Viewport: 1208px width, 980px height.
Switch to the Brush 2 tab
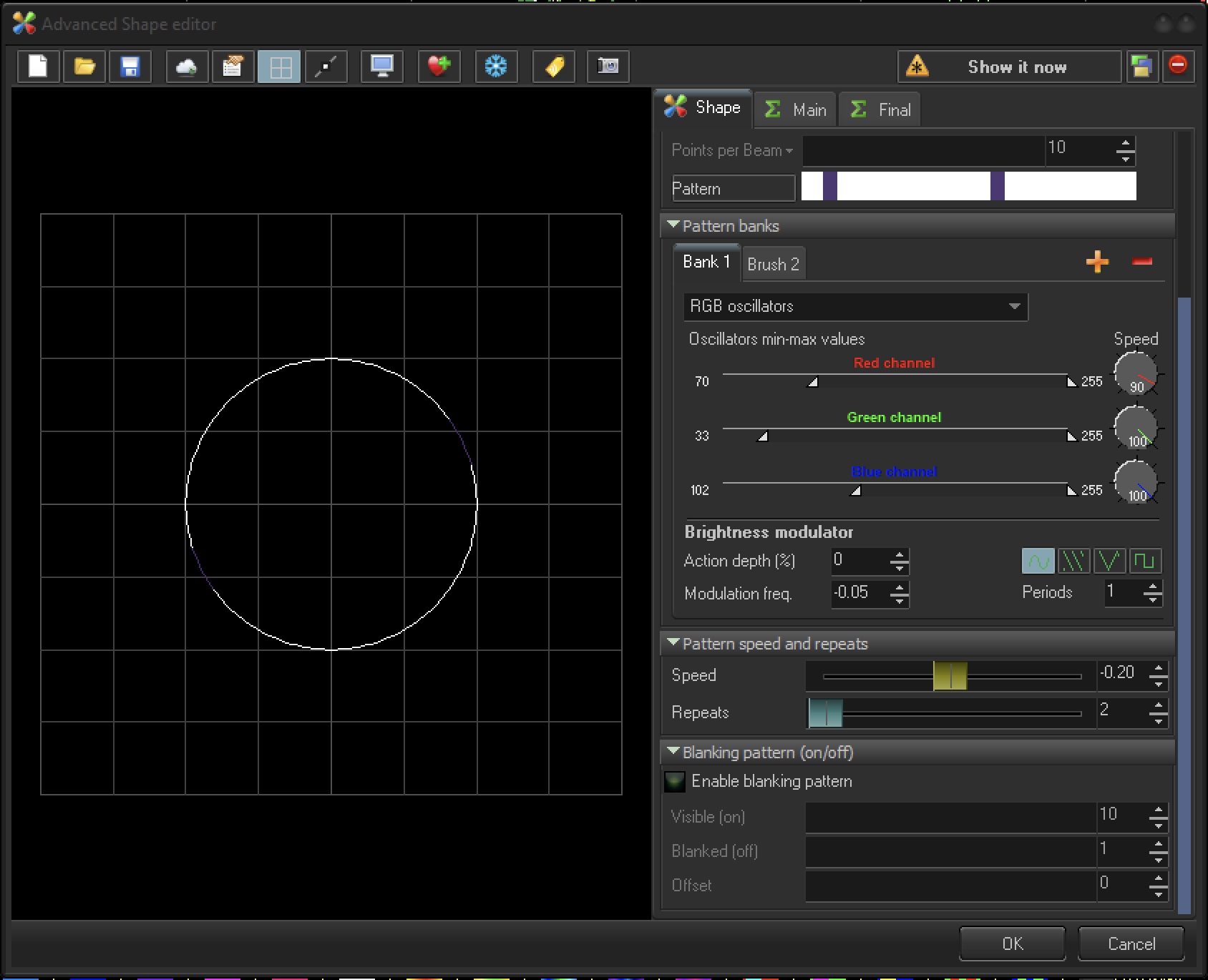773,265
